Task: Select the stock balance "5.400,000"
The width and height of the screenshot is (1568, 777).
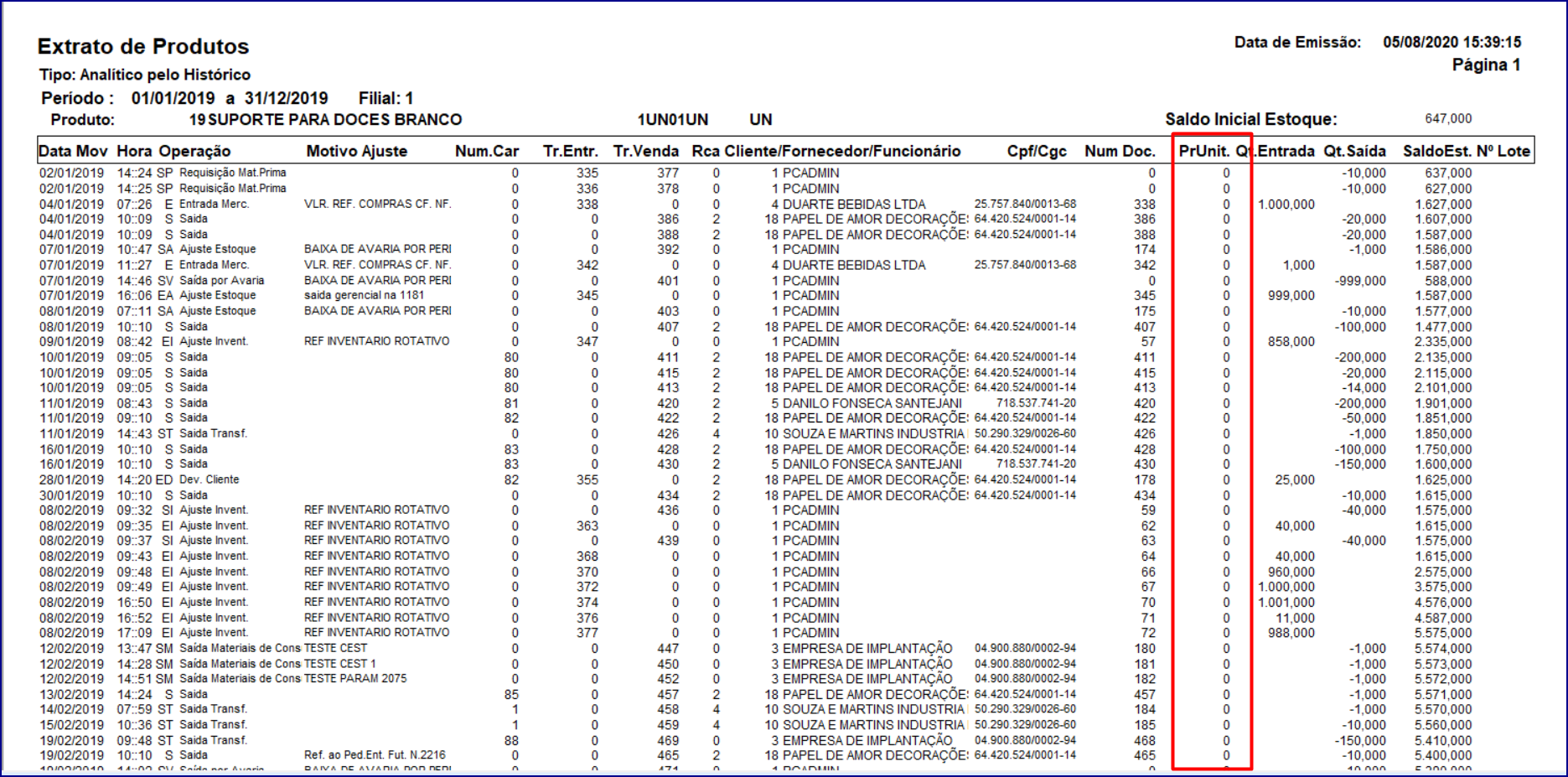Action: [x=1443, y=755]
